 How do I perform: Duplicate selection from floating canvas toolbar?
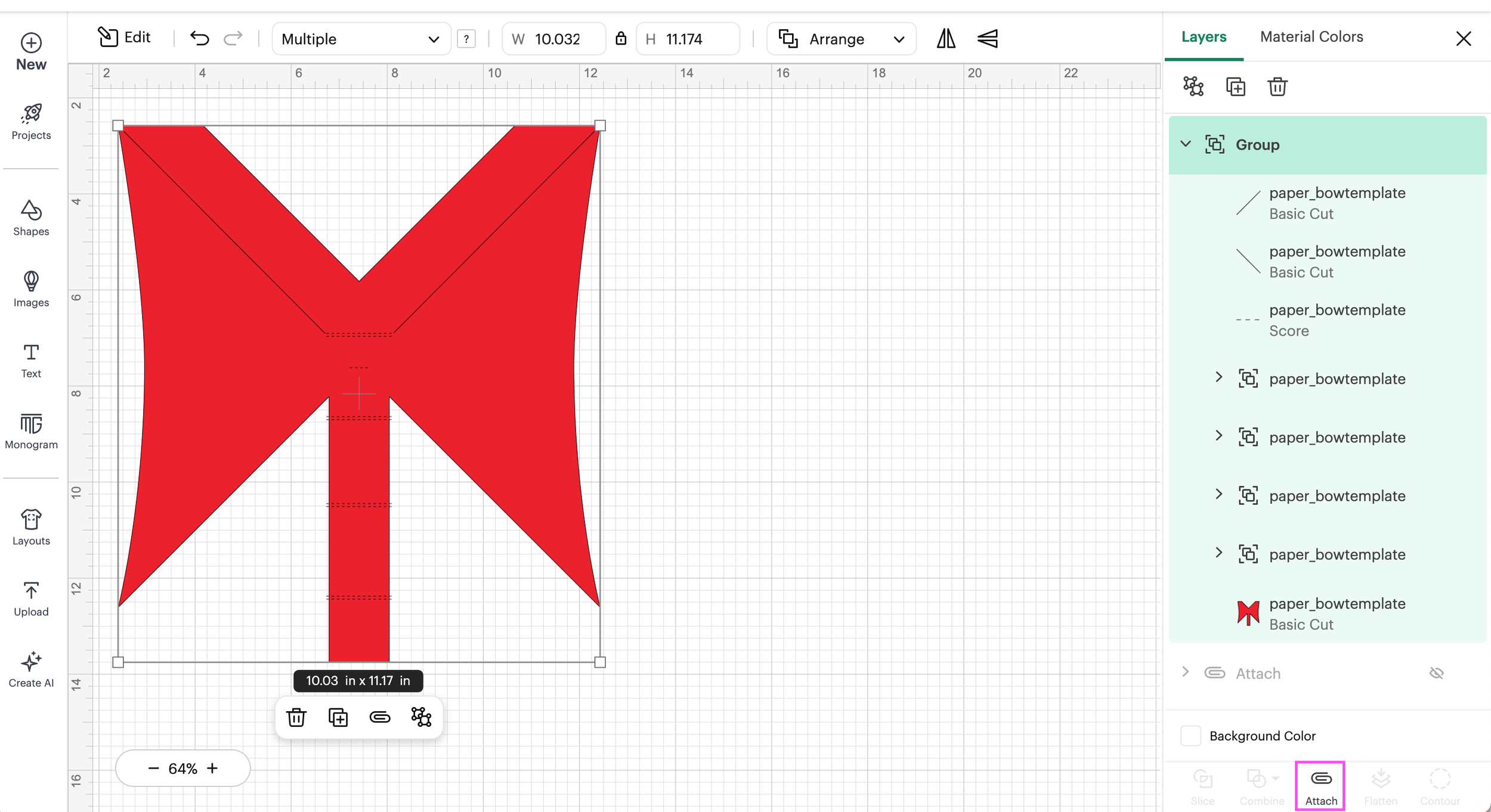pyautogui.click(x=338, y=717)
